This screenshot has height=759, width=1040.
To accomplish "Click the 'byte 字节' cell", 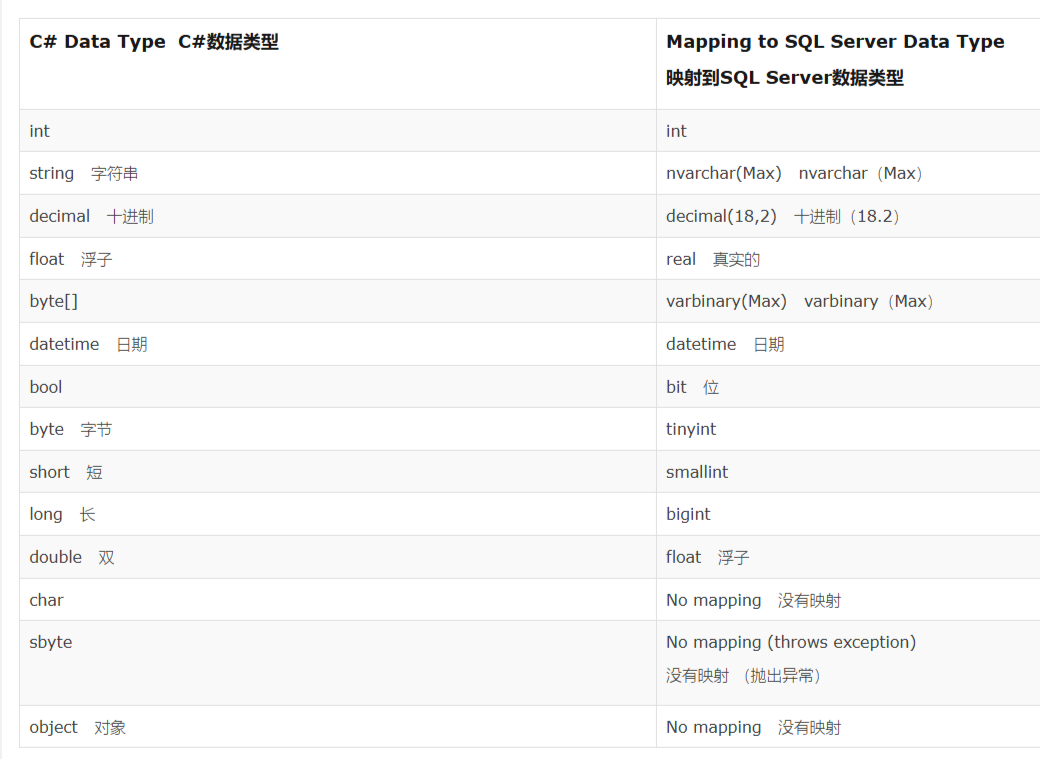I will pyautogui.click(x=338, y=429).
